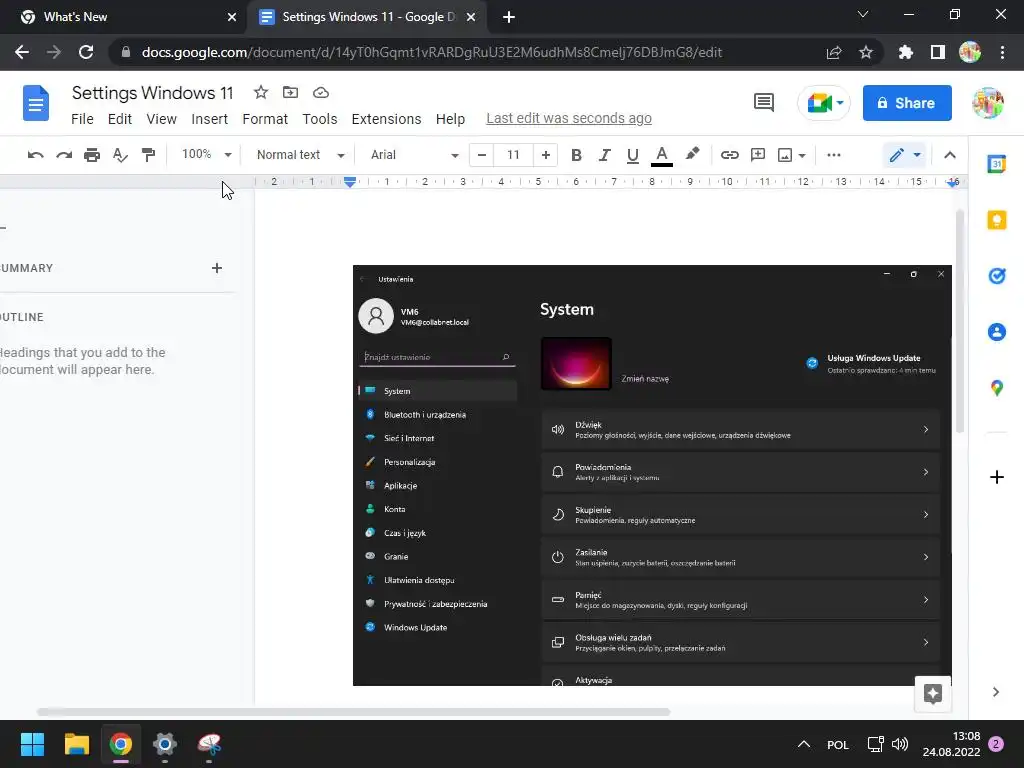Insert a link using the toolbar icon
This screenshot has width=1024, height=768.
tap(729, 155)
